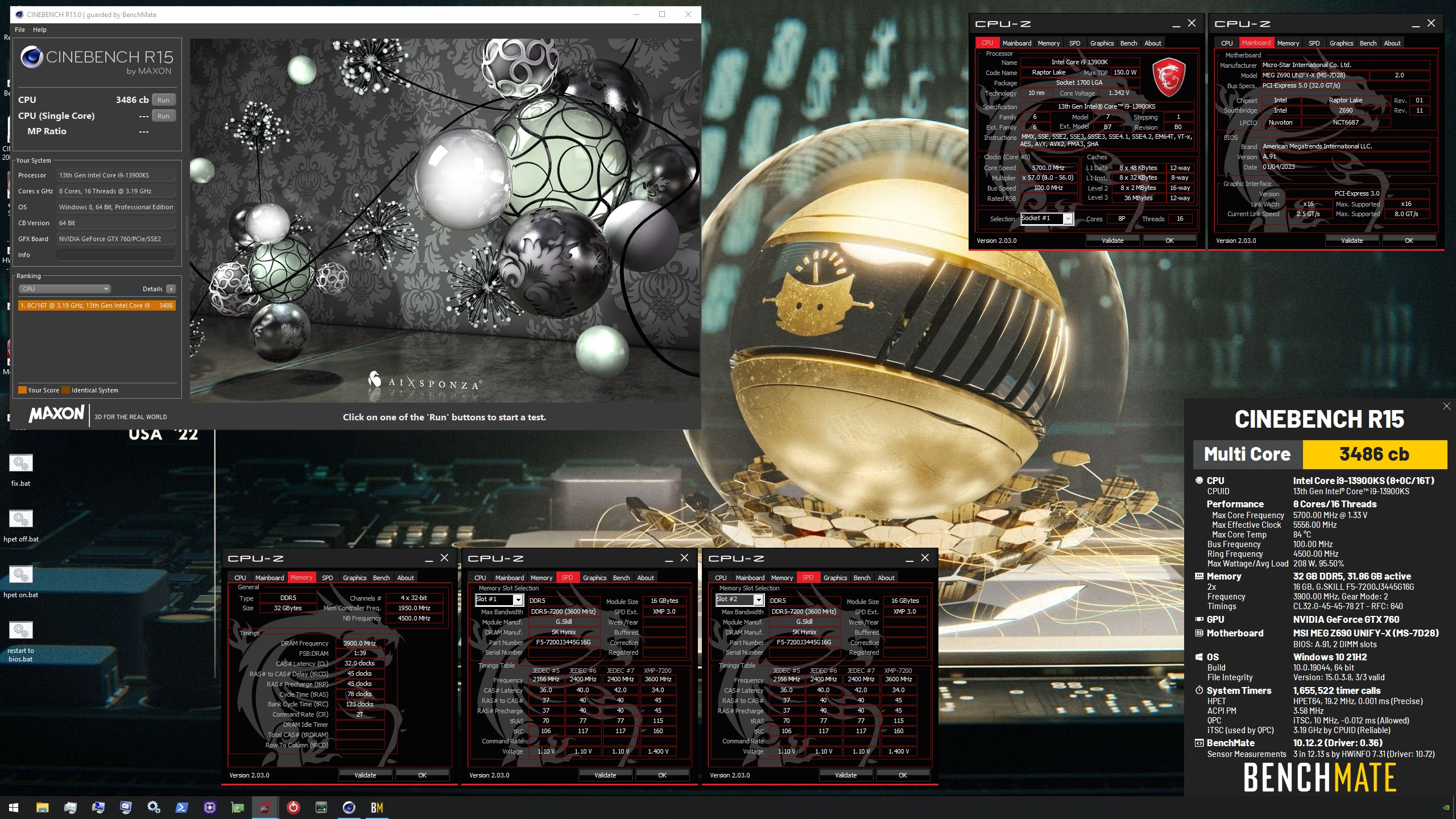Open File Explorer from the taskbar
1456x819 pixels.
[x=42, y=807]
